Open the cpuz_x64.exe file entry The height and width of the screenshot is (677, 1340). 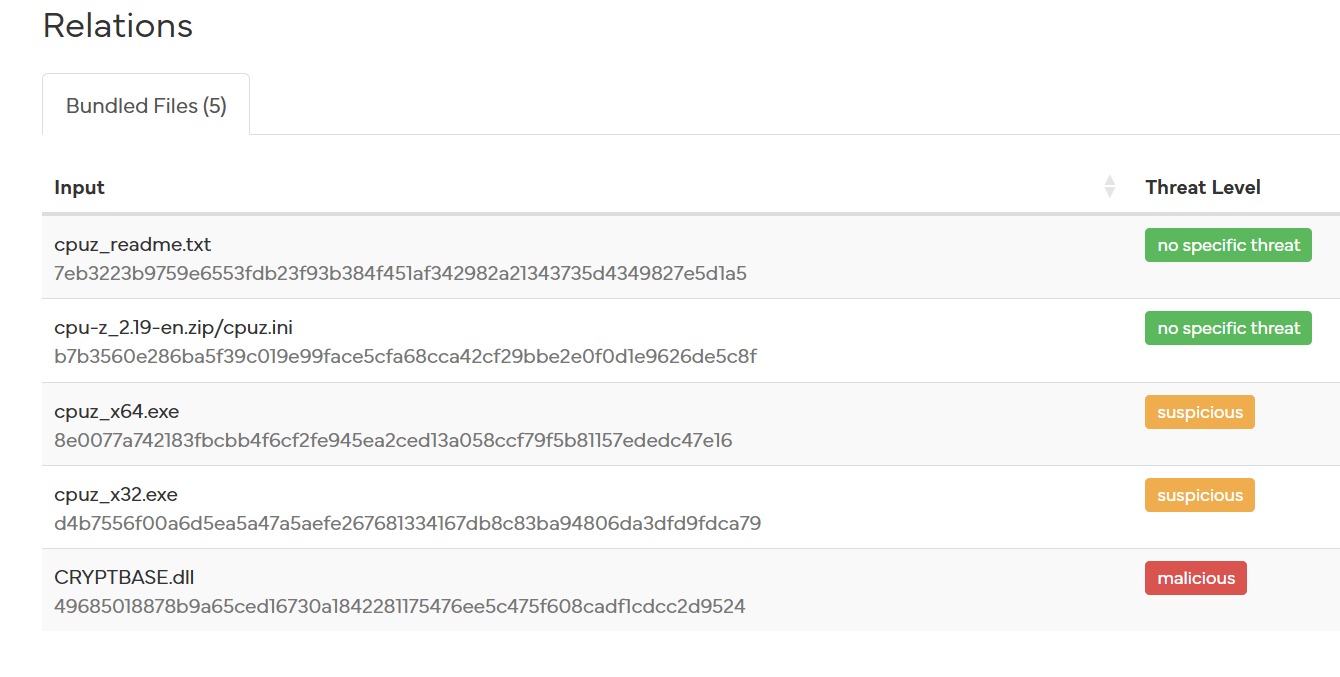point(116,412)
